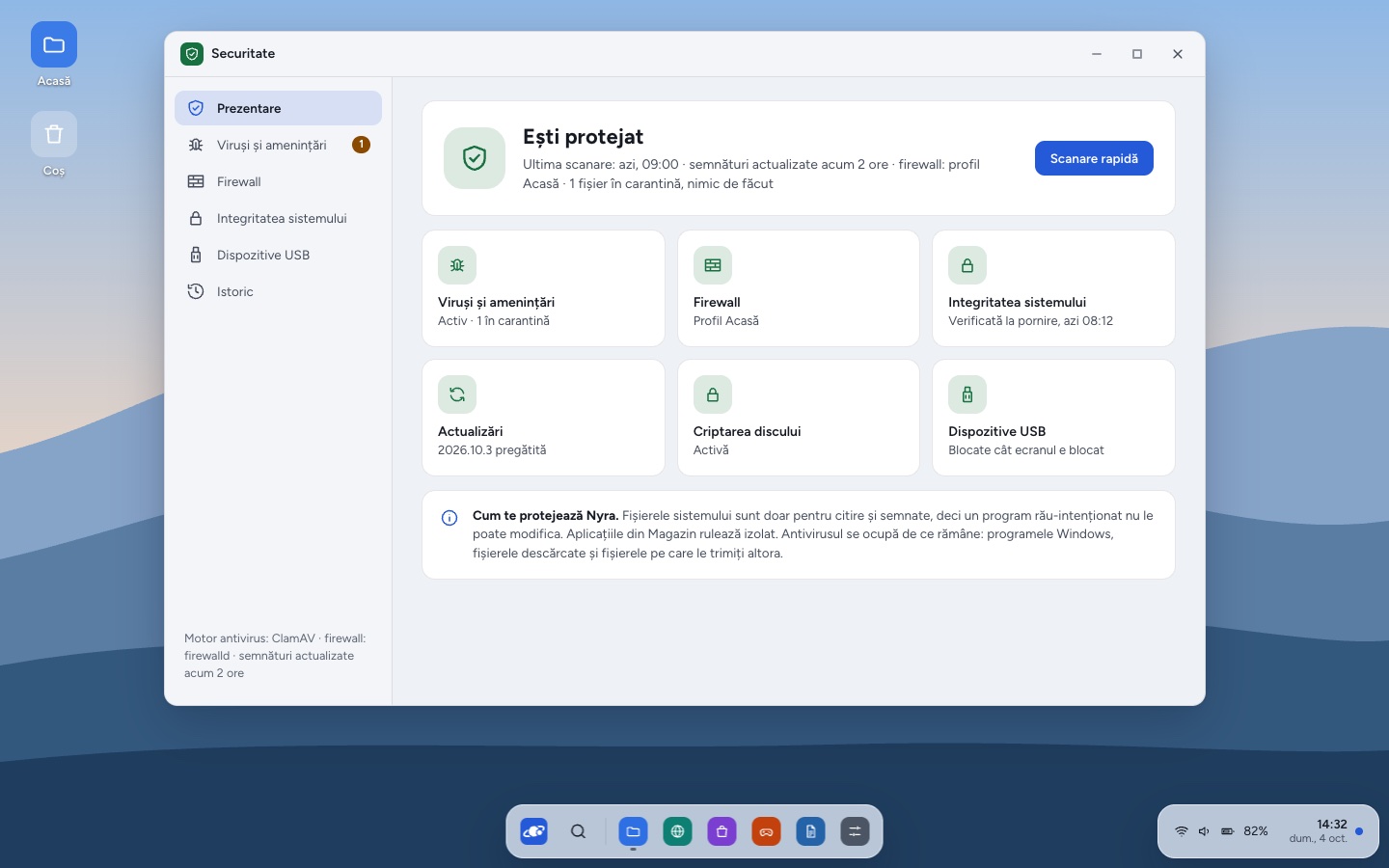Open the 14:32 clock in the tray
The height and width of the screenshot is (868, 1389).
[x=1319, y=831]
